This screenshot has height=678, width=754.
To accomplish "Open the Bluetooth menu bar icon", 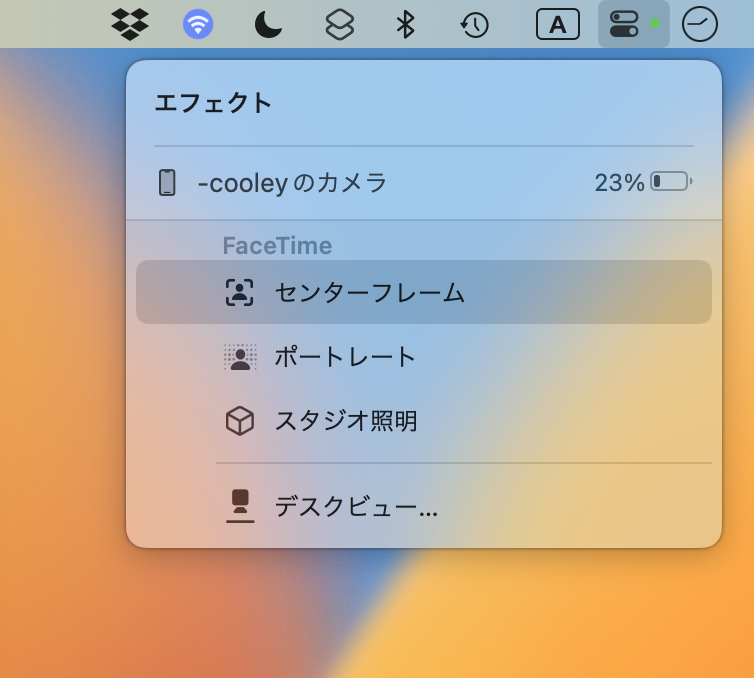I will (405, 25).
